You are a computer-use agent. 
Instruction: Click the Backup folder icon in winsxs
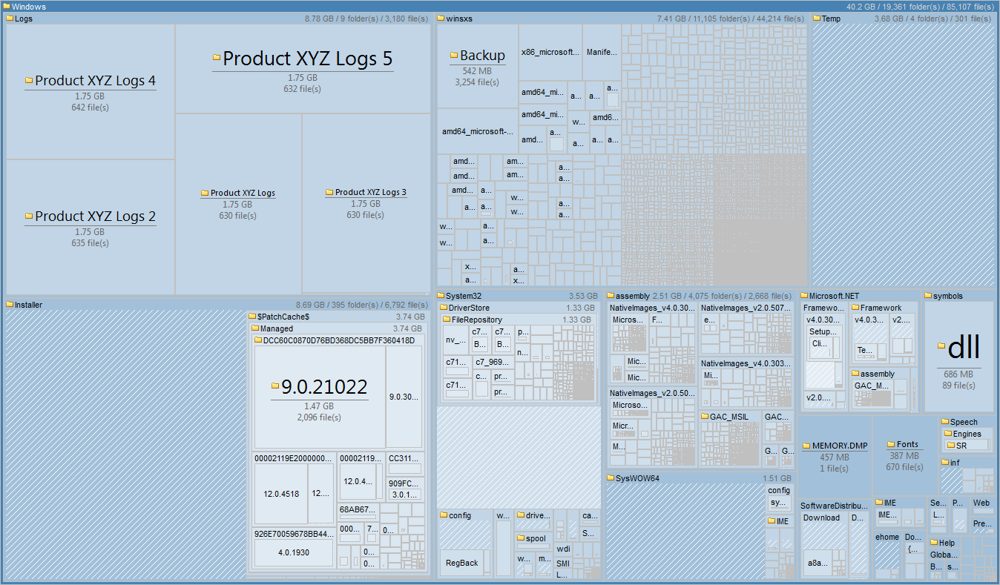(x=454, y=56)
